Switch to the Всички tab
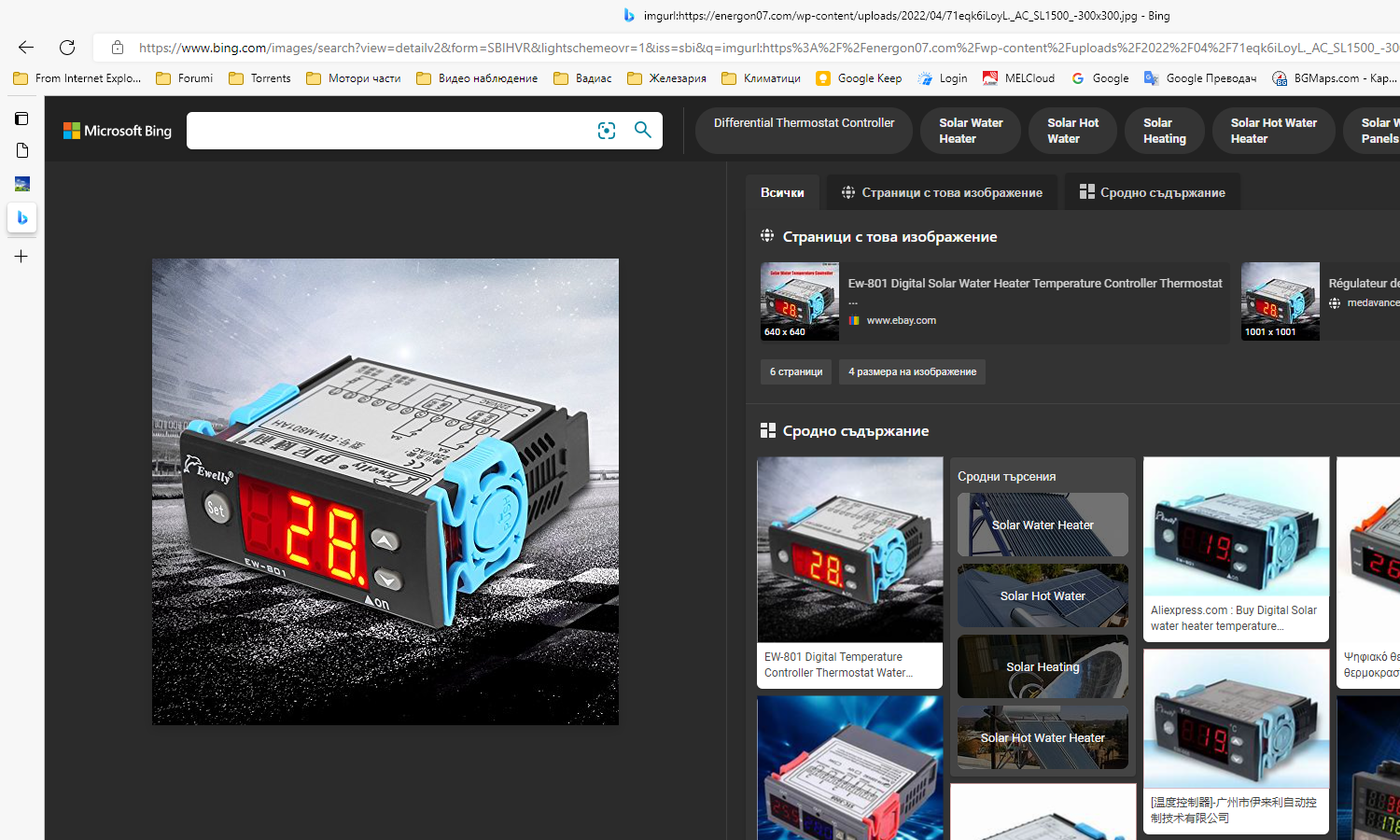 782,192
